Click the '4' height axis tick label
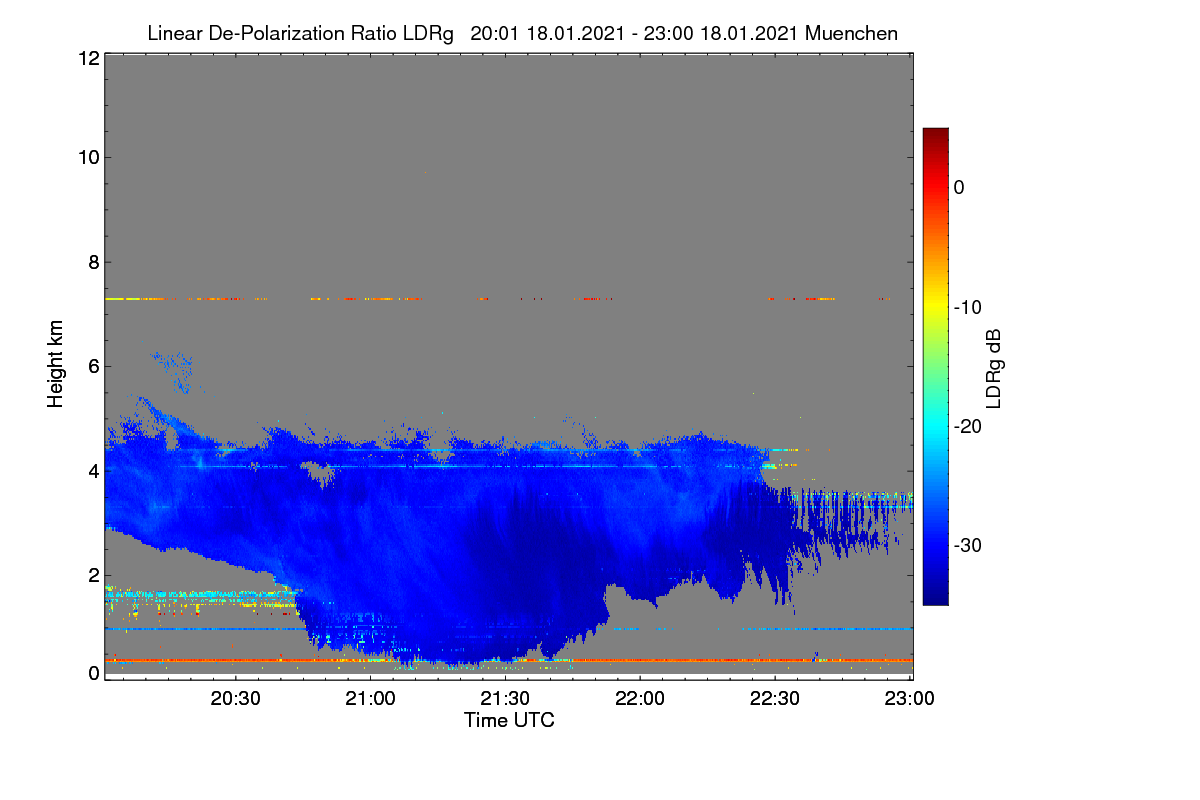The width and height of the screenshot is (1200, 800). click(x=92, y=471)
